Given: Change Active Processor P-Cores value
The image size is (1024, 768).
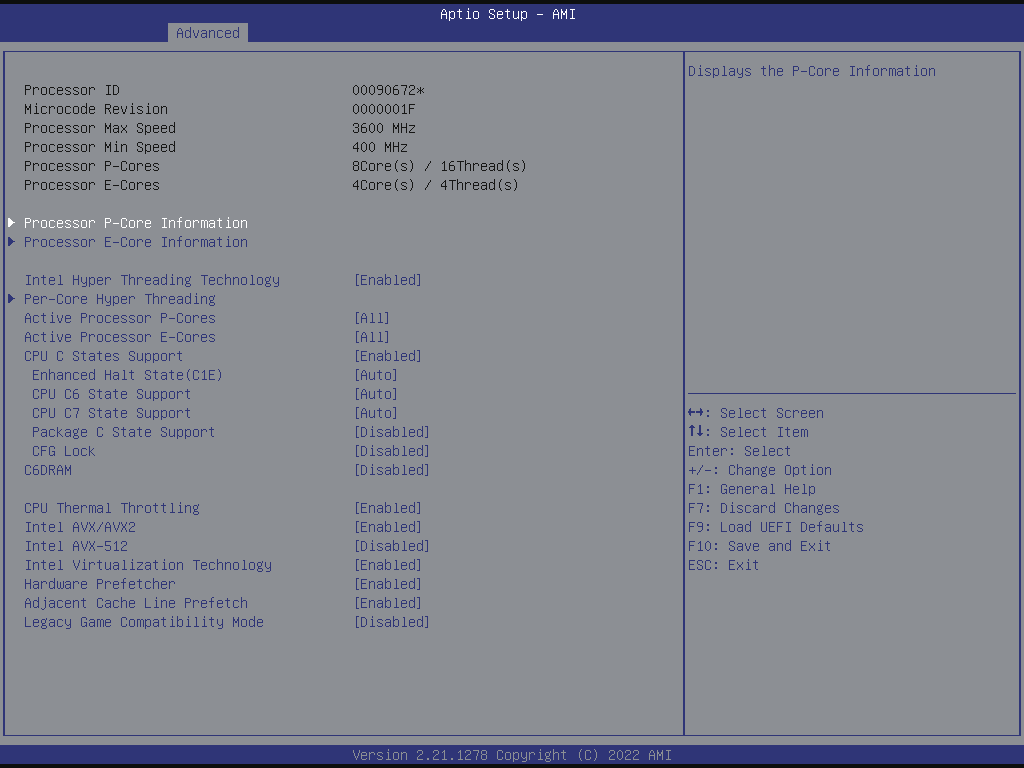Looking at the screenshot, I should (372, 318).
